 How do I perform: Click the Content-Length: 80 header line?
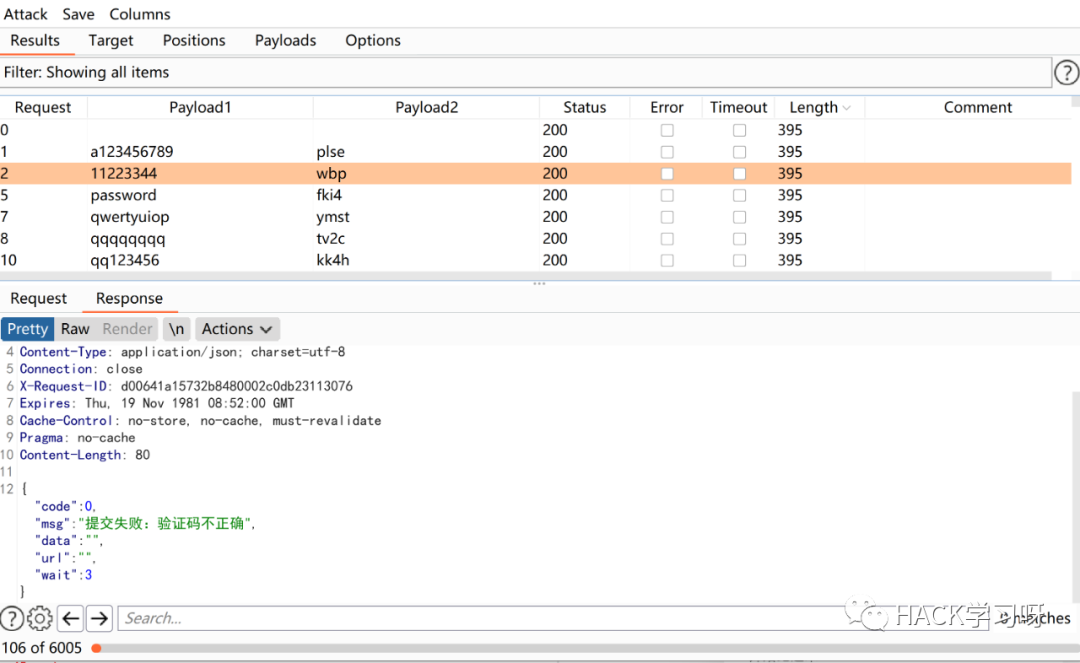(85, 455)
